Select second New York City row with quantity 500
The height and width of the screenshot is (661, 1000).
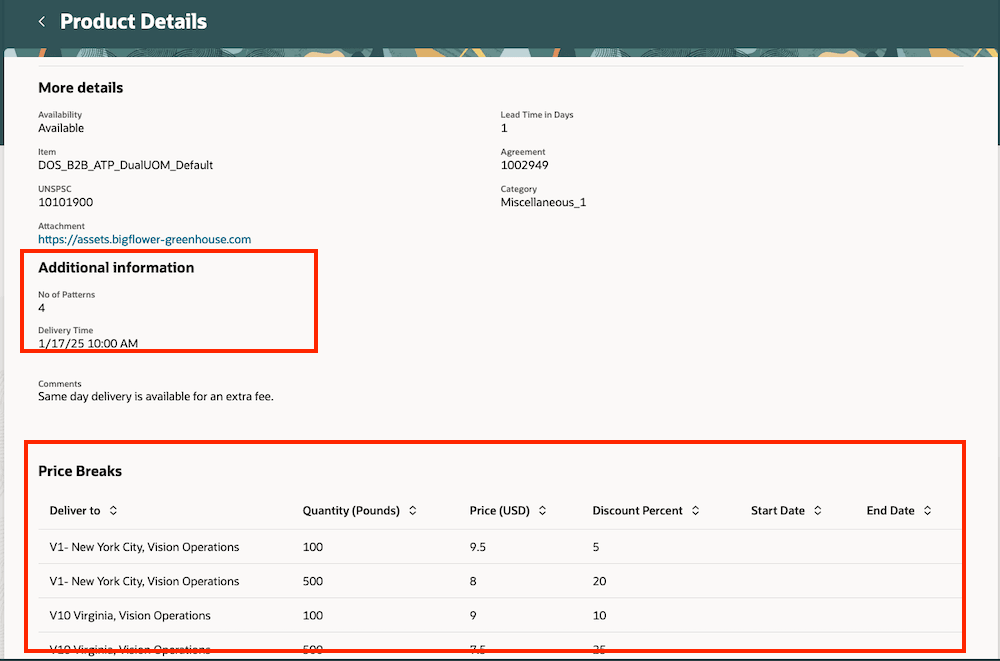[144, 581]
